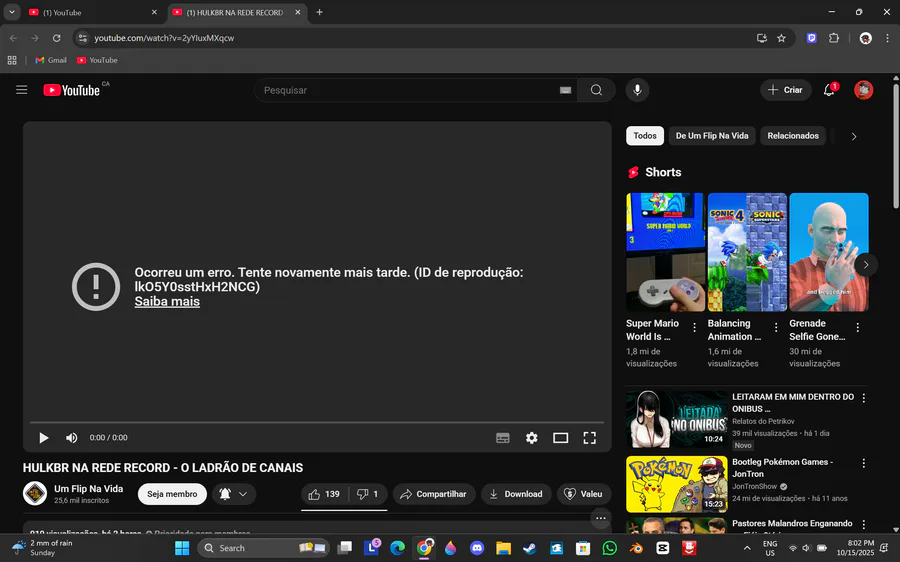Screen dimensions: 900x562
Task: Select the Todos filter chip
Action: 645,136
